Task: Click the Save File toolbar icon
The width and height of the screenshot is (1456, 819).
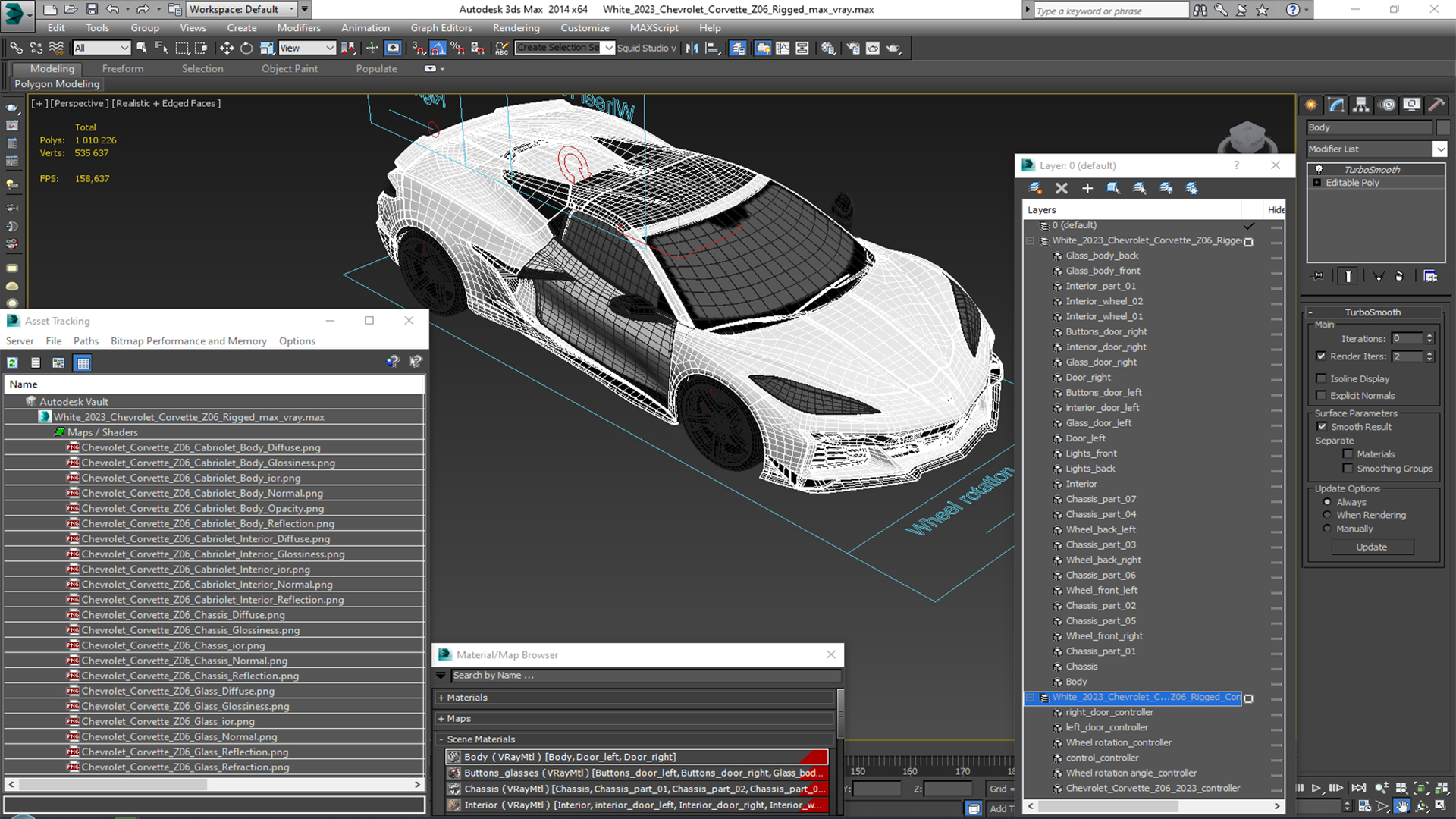Action: (92, 9)
